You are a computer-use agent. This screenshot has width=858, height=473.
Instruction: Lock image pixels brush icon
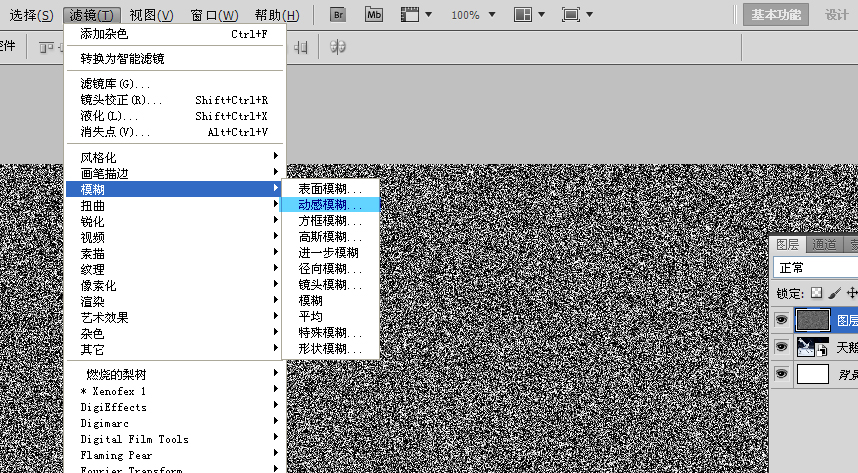834,293
